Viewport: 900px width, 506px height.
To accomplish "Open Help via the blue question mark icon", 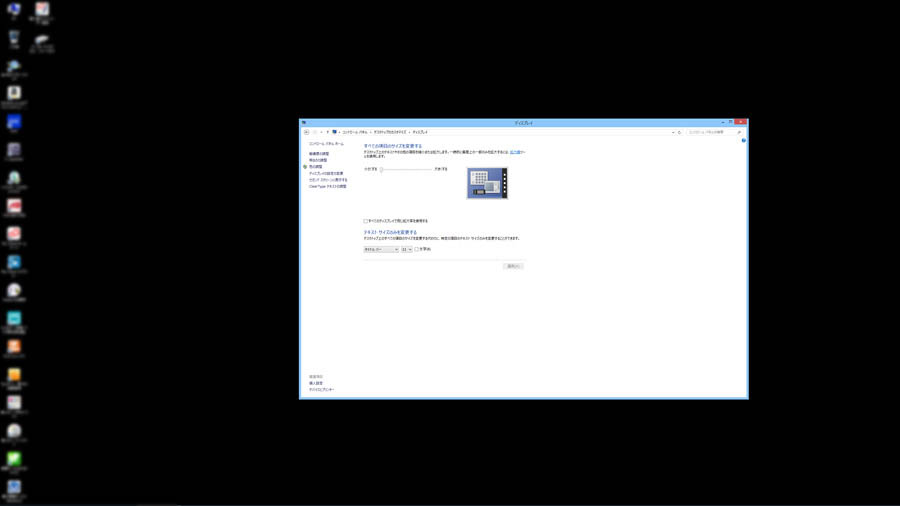I will [x=743, y=140].
